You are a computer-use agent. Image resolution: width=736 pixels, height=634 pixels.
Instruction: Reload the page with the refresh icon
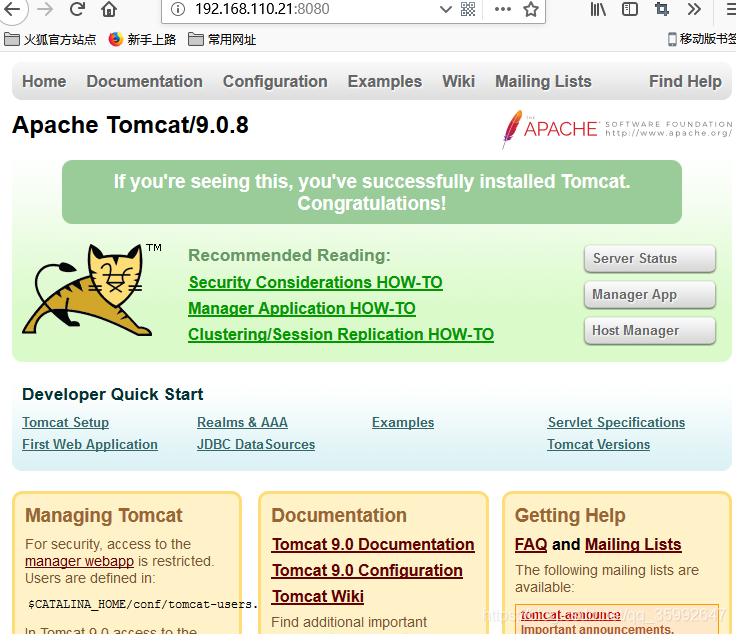pyautogui.click(x=77, y=8)
